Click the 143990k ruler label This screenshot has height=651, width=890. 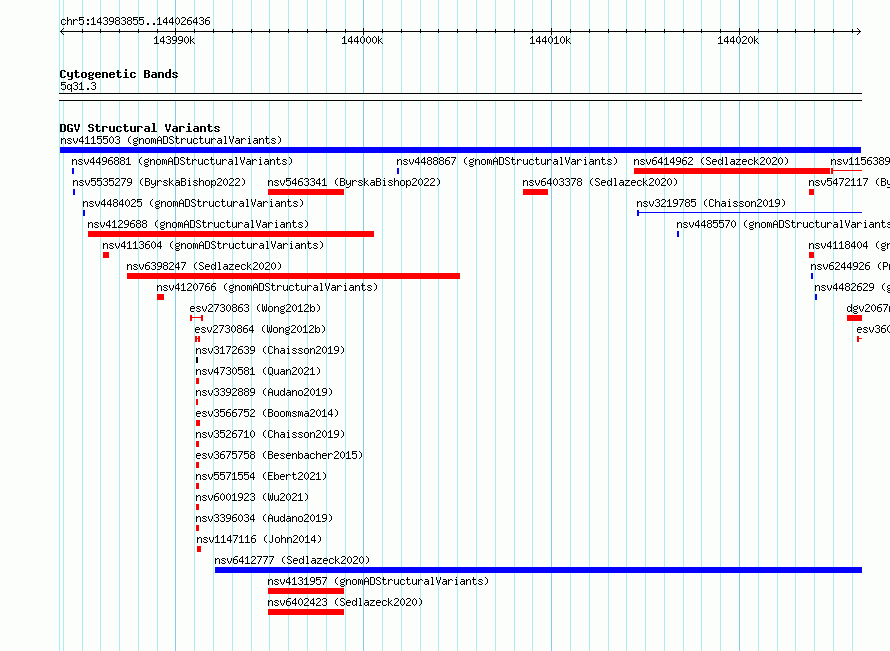click(x=174, y=40)
